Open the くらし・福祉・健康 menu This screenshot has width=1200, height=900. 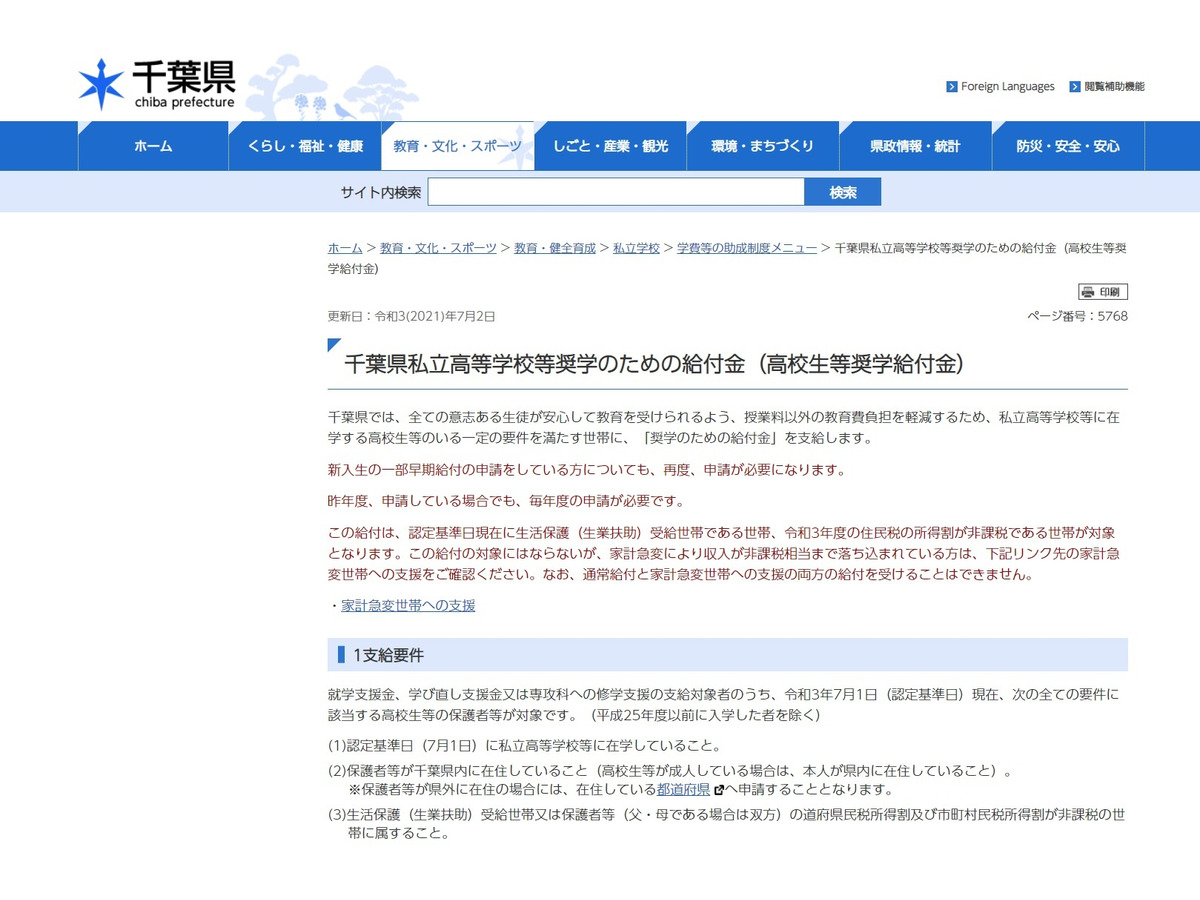[305, 145]
